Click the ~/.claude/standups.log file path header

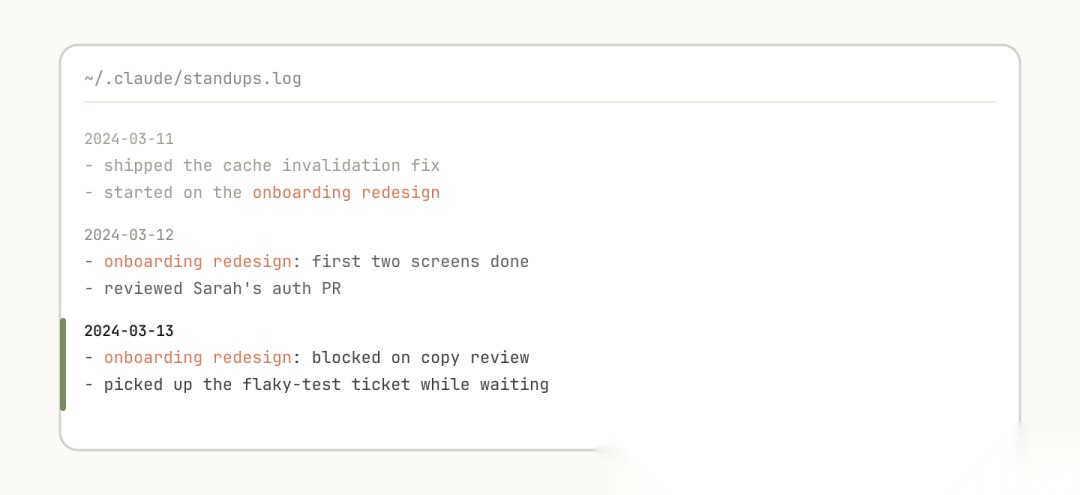click(x=193, y=78)
